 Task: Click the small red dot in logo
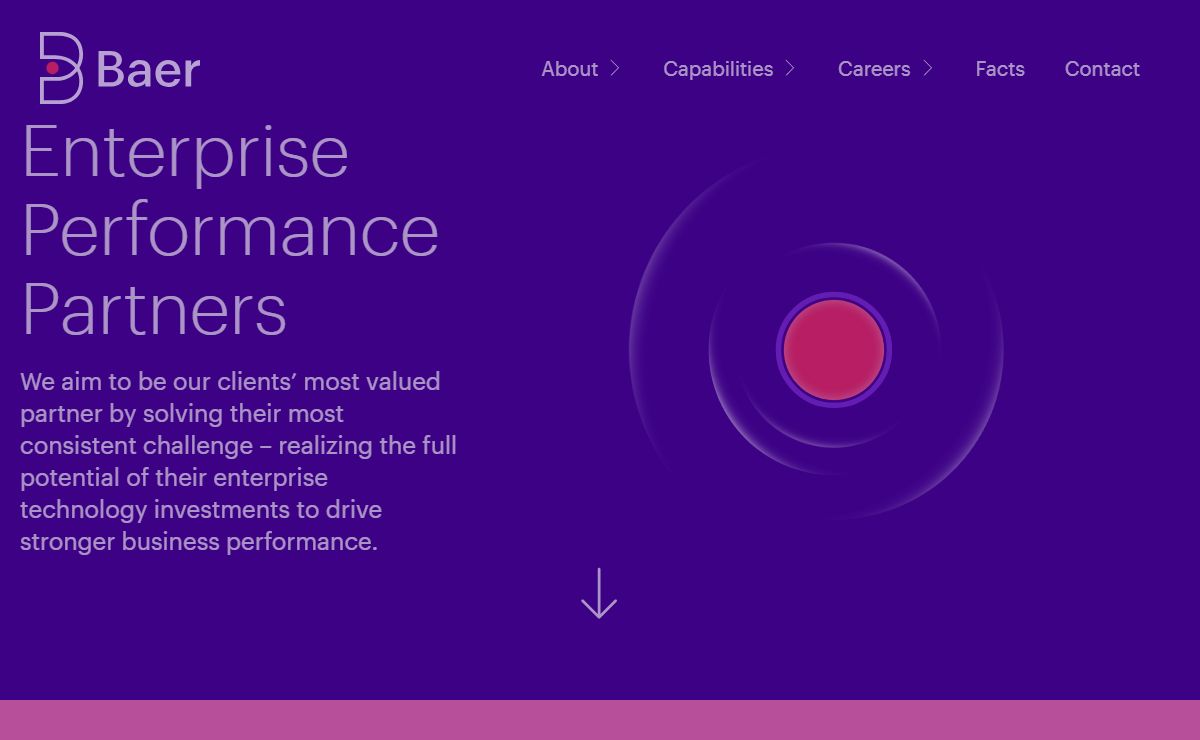[53, 68]
